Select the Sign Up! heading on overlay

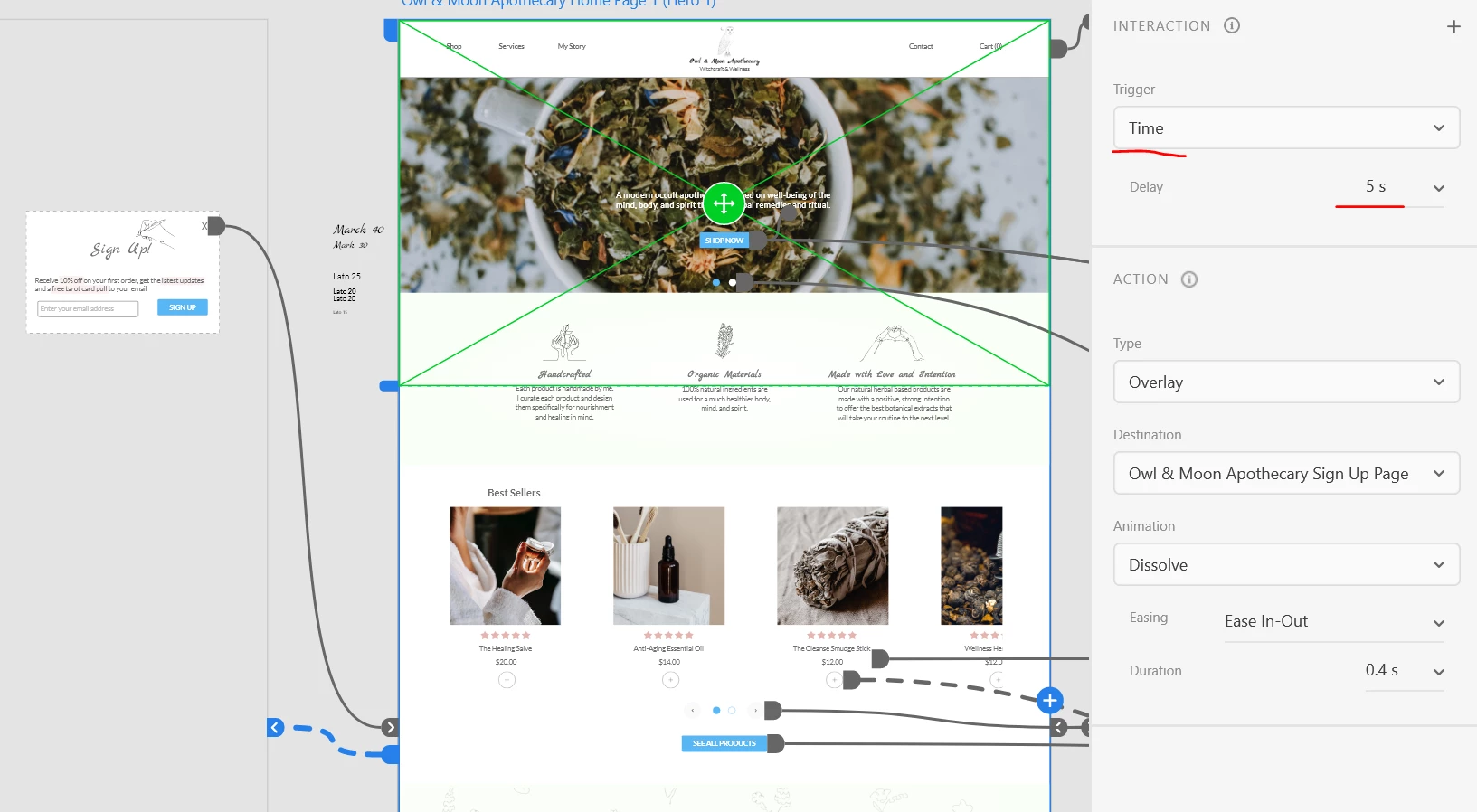point(121,249)
